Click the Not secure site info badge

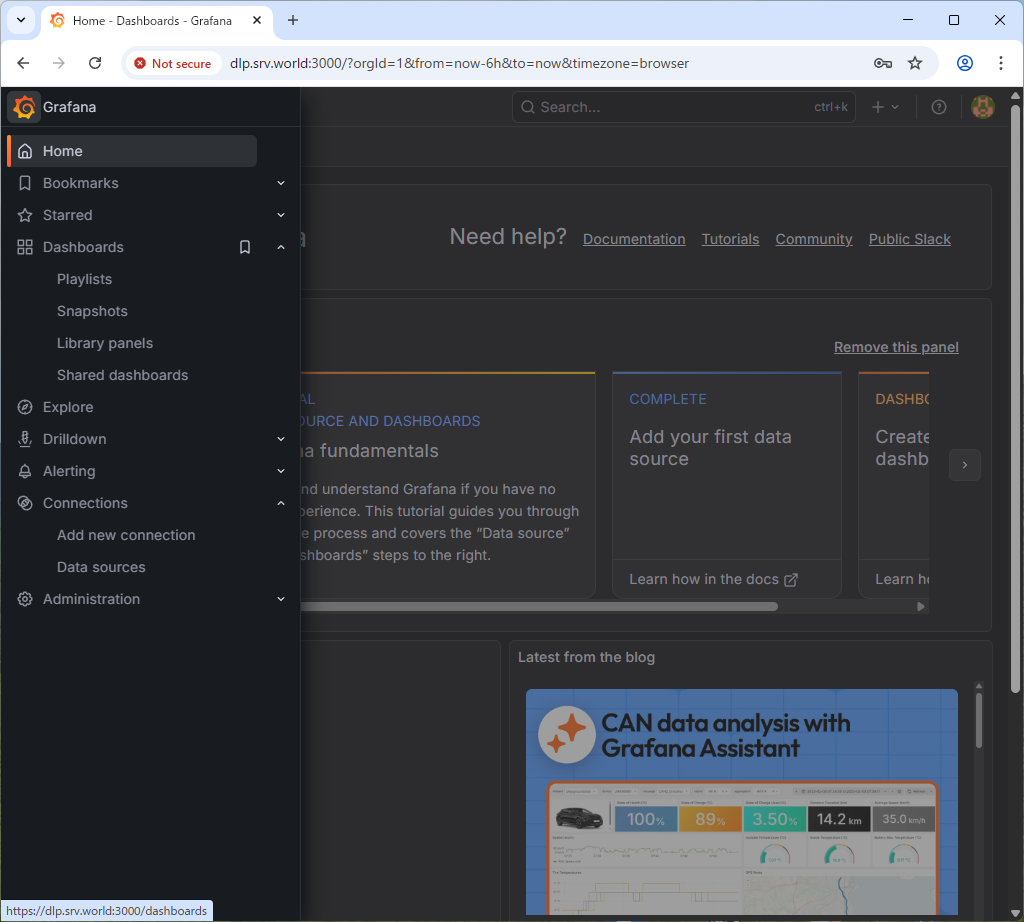[x=173, y=63]
